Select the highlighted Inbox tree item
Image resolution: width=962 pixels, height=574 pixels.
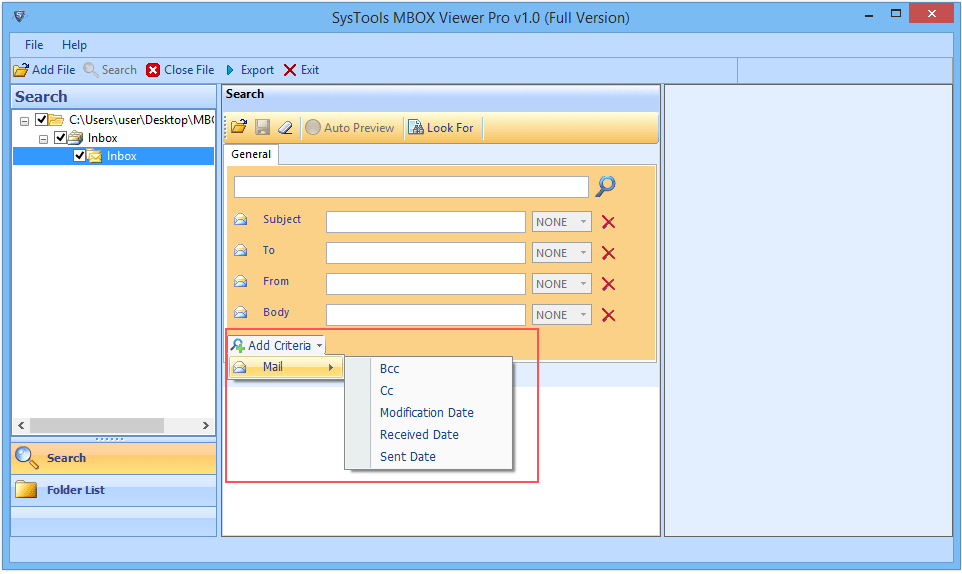(121, 156)
